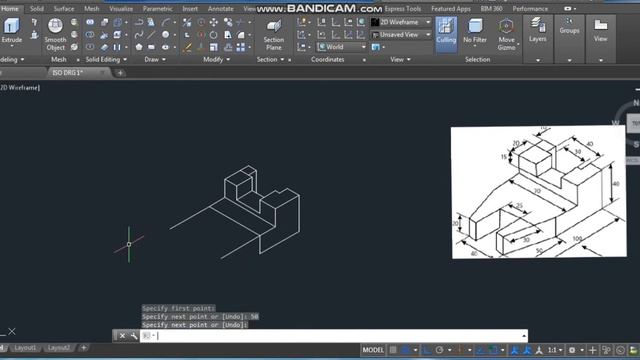Click the reference drawing image
The height and width of the screenshot is (360, 640).
pos(538,192)
